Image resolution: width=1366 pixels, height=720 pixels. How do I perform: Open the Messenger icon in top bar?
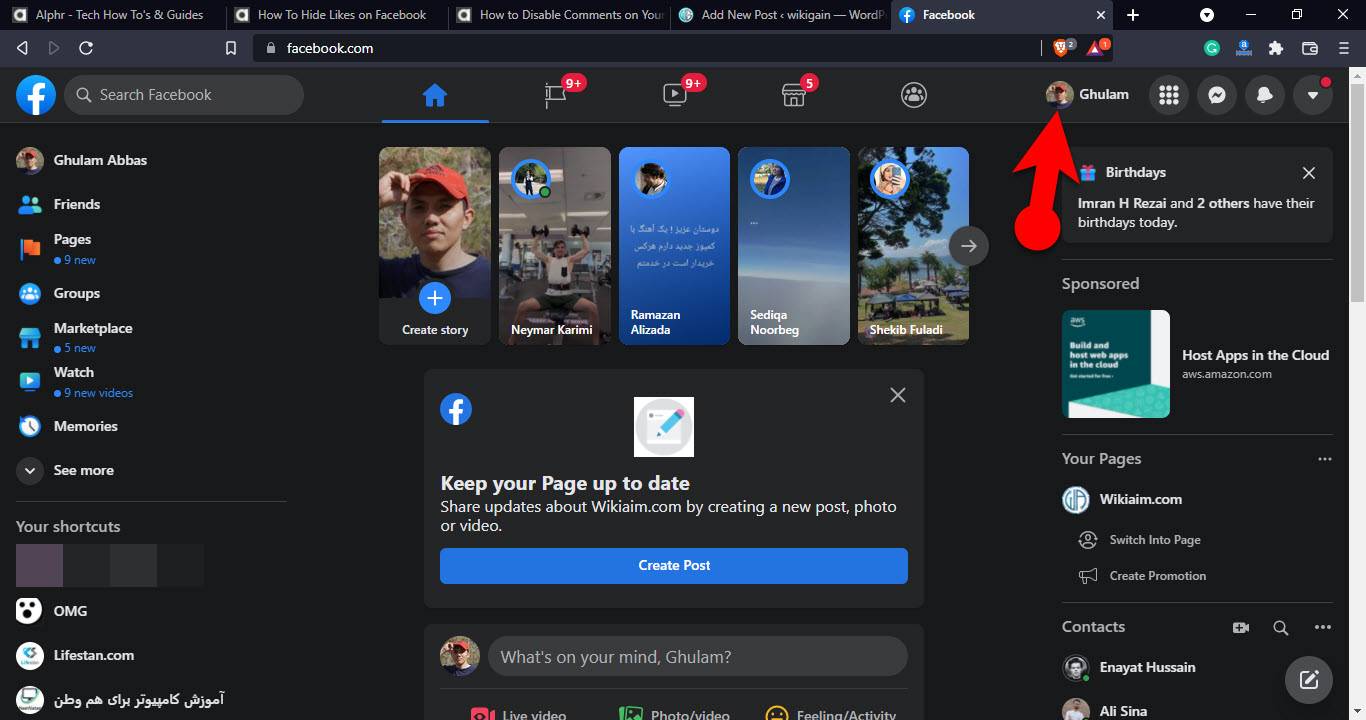point(1216,95)
